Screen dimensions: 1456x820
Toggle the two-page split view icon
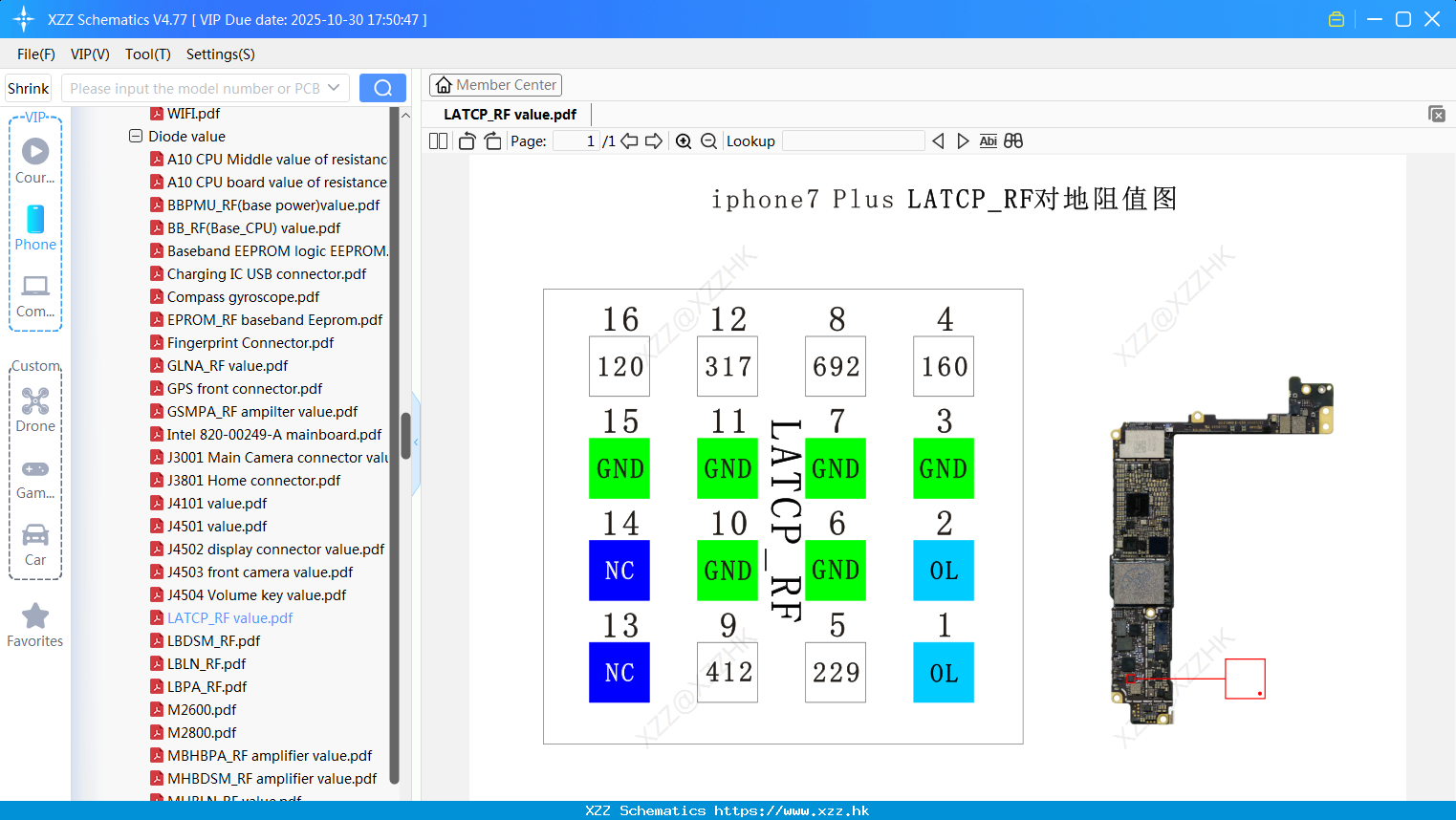click(438, 141)
